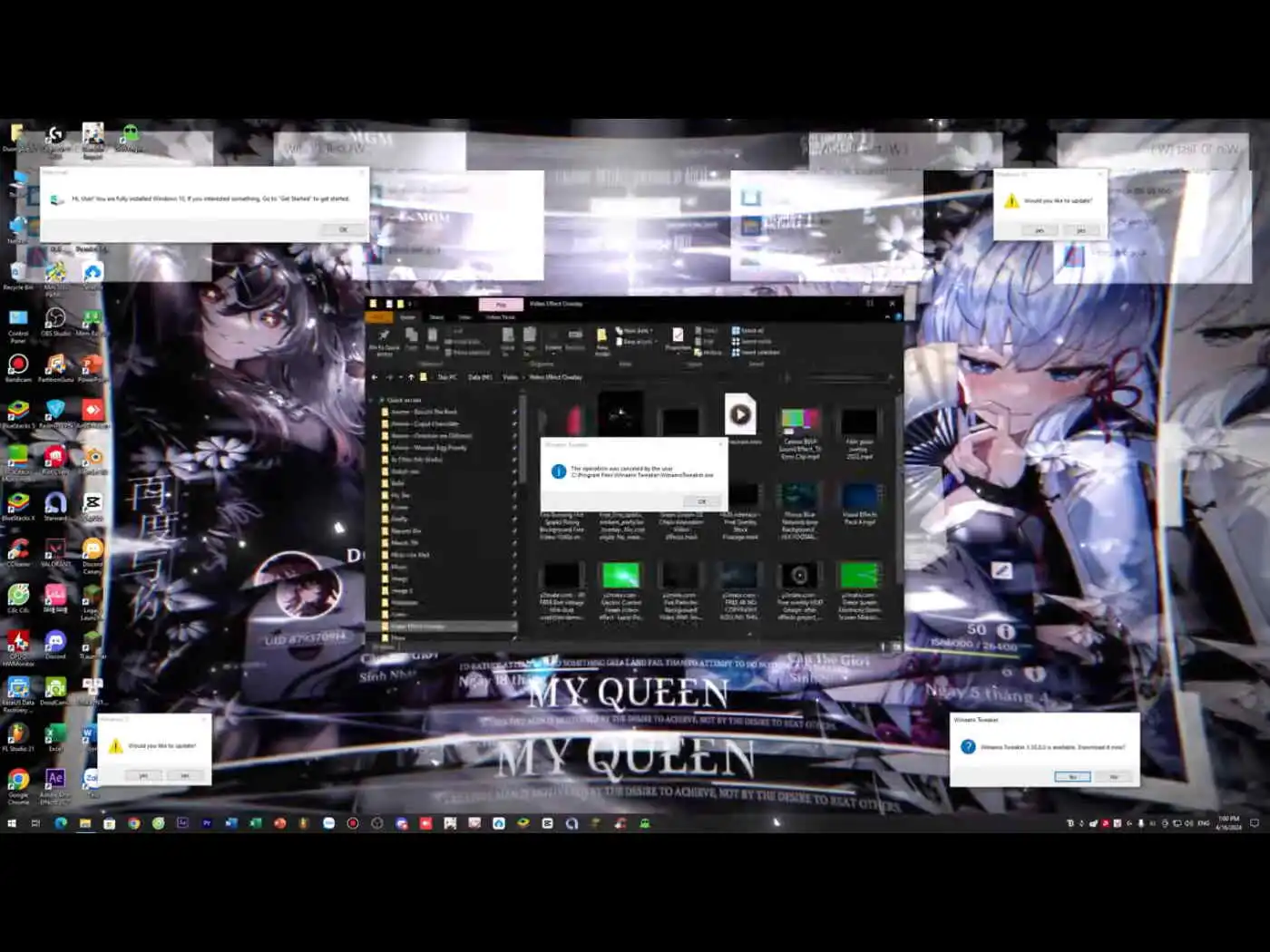Open DroidCam from the desktop
Viewport: 1270px width, 952px height.
coord(55,691)
